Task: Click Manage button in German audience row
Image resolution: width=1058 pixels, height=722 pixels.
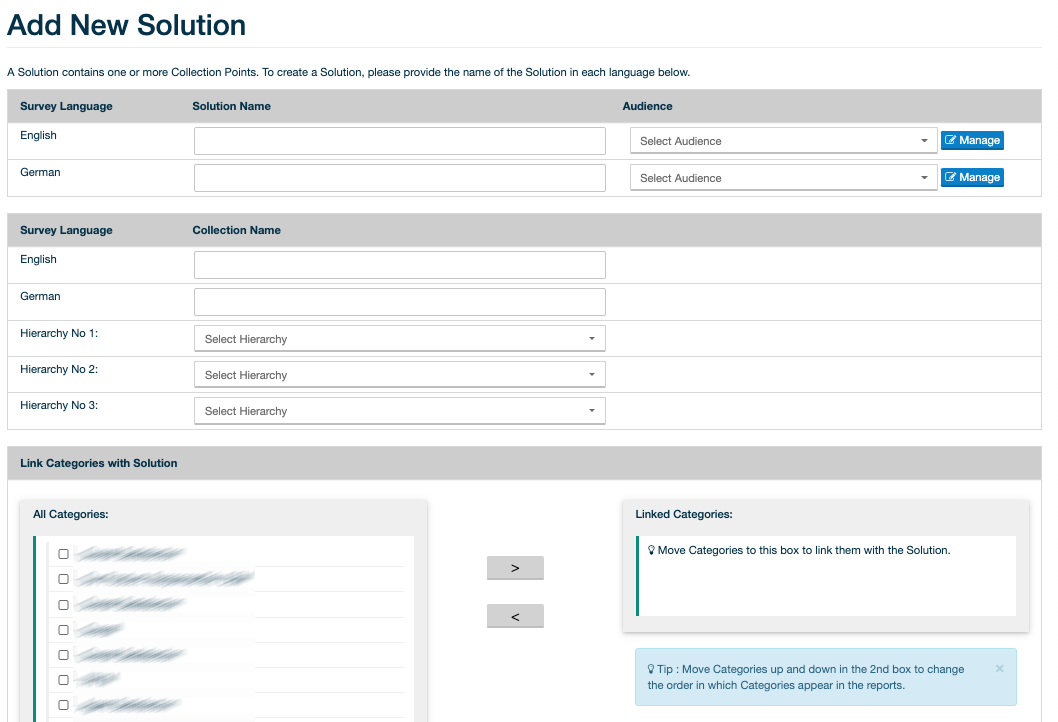Action: (x=971, y=178)
